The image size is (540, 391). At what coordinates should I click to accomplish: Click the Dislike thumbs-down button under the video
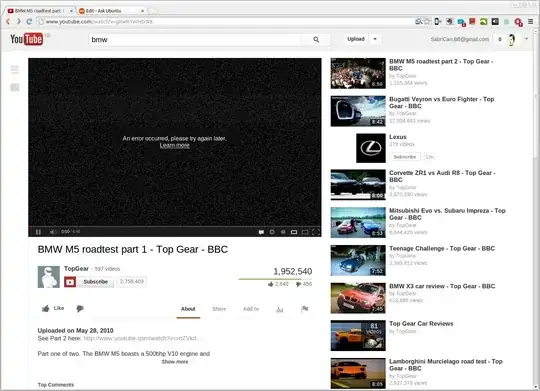coord(80,308)
